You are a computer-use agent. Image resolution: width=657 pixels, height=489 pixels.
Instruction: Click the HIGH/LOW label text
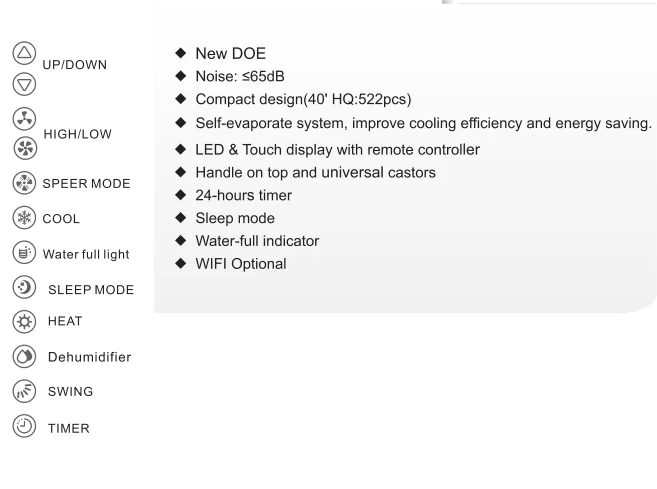(x=78, y=134)
